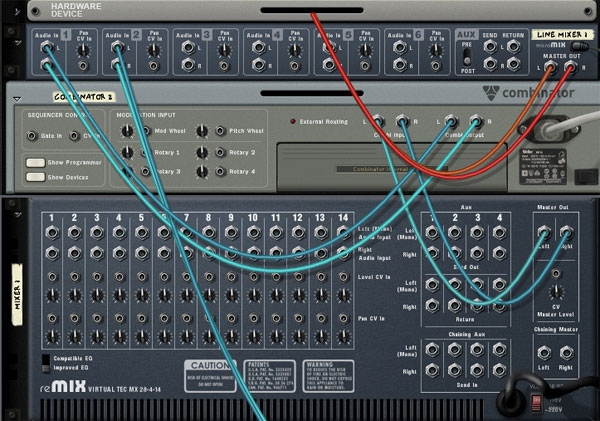Click Line Mixer Audio In 6 left jack
This screenshot has height=421, width=600.
click(399, 48)
